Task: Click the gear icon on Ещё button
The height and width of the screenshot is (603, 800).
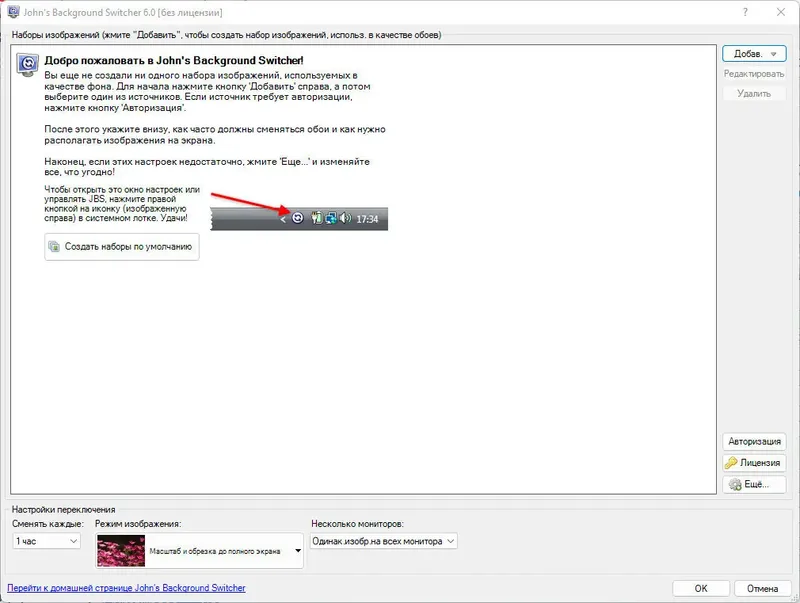Action: 735,484
